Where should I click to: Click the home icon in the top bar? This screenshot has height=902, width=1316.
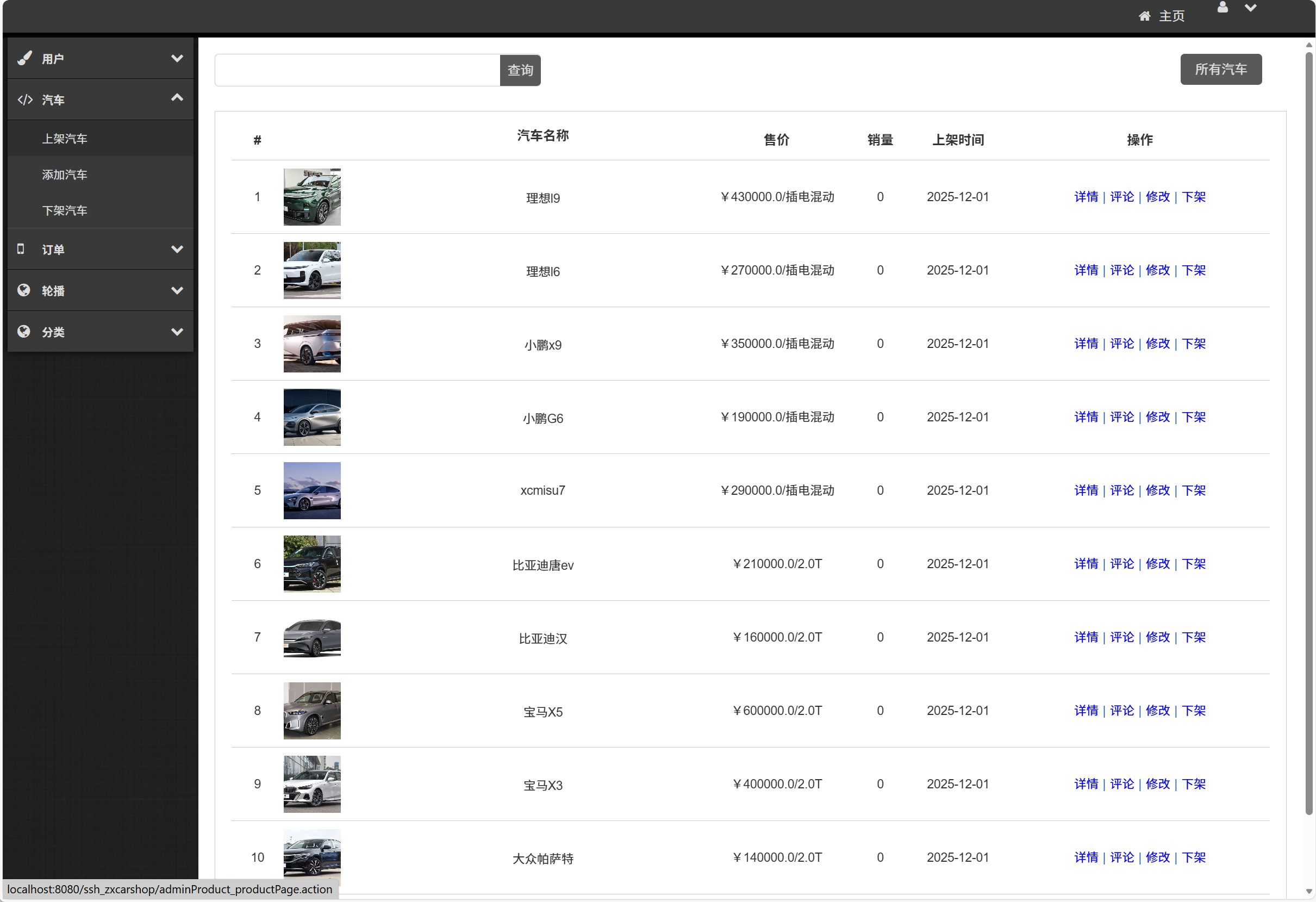pos(1145,15)
